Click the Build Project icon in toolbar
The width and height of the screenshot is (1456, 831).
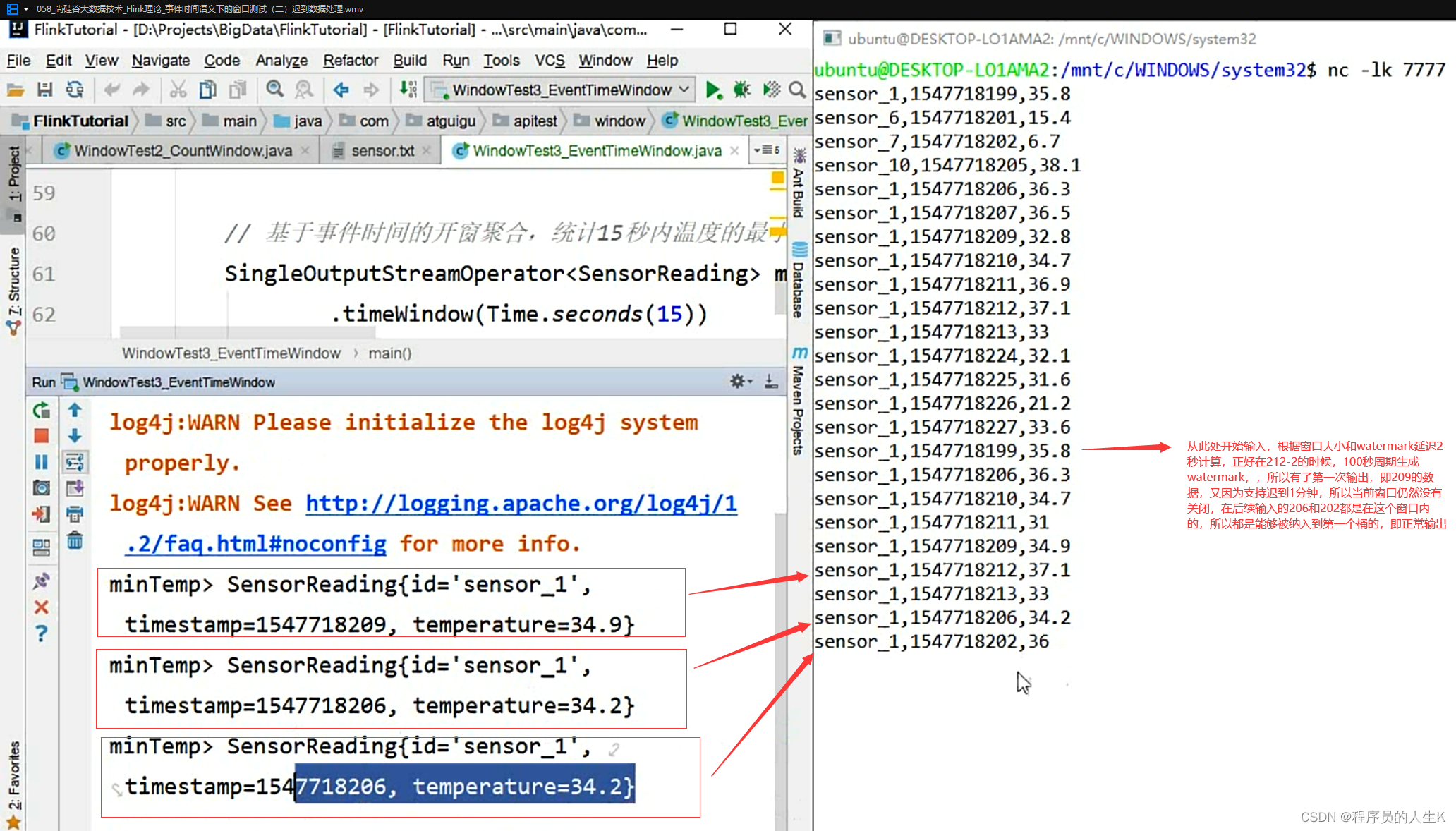[408, 90]
